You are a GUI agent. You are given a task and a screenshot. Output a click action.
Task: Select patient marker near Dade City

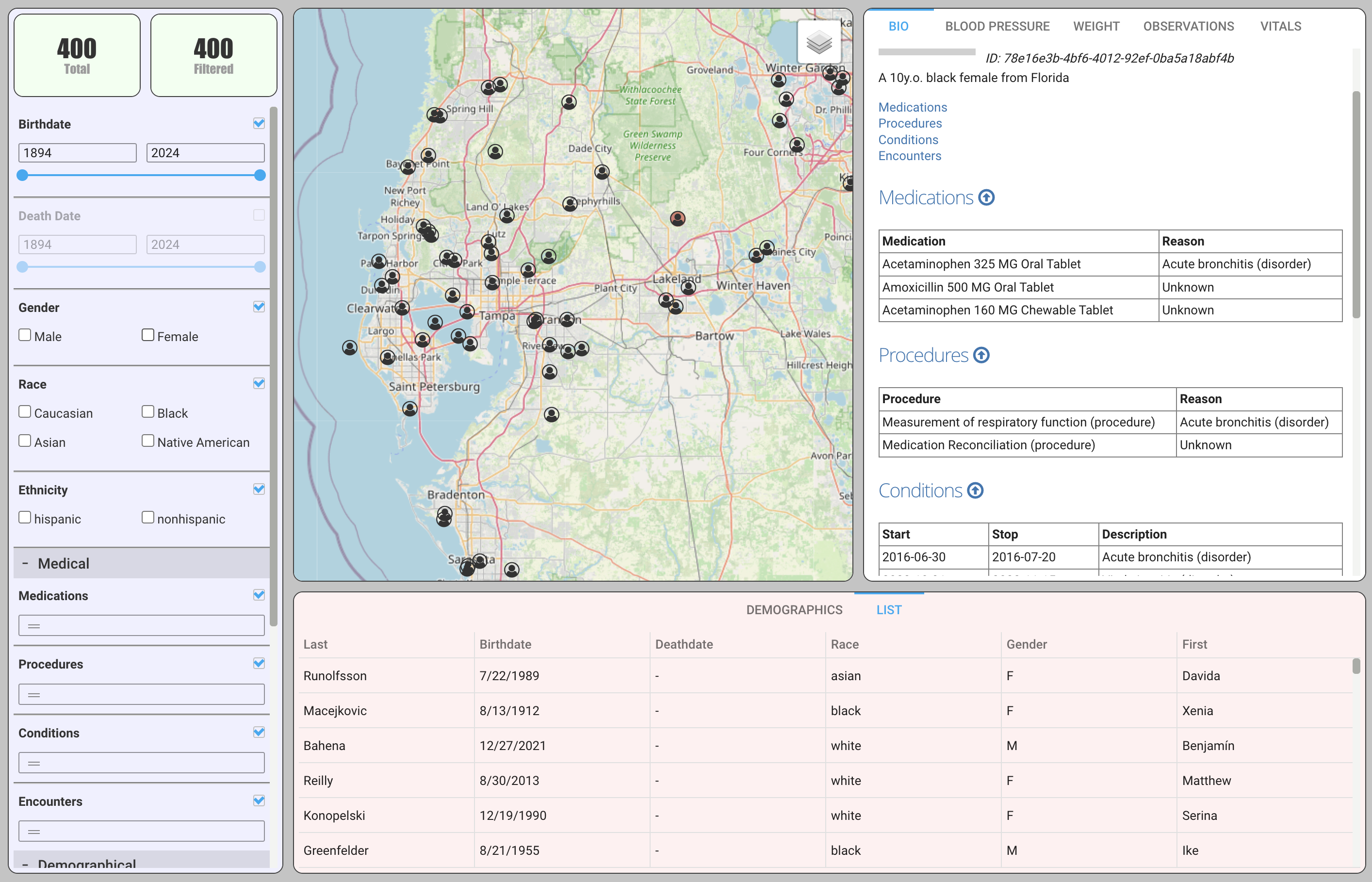coord(602,171)
